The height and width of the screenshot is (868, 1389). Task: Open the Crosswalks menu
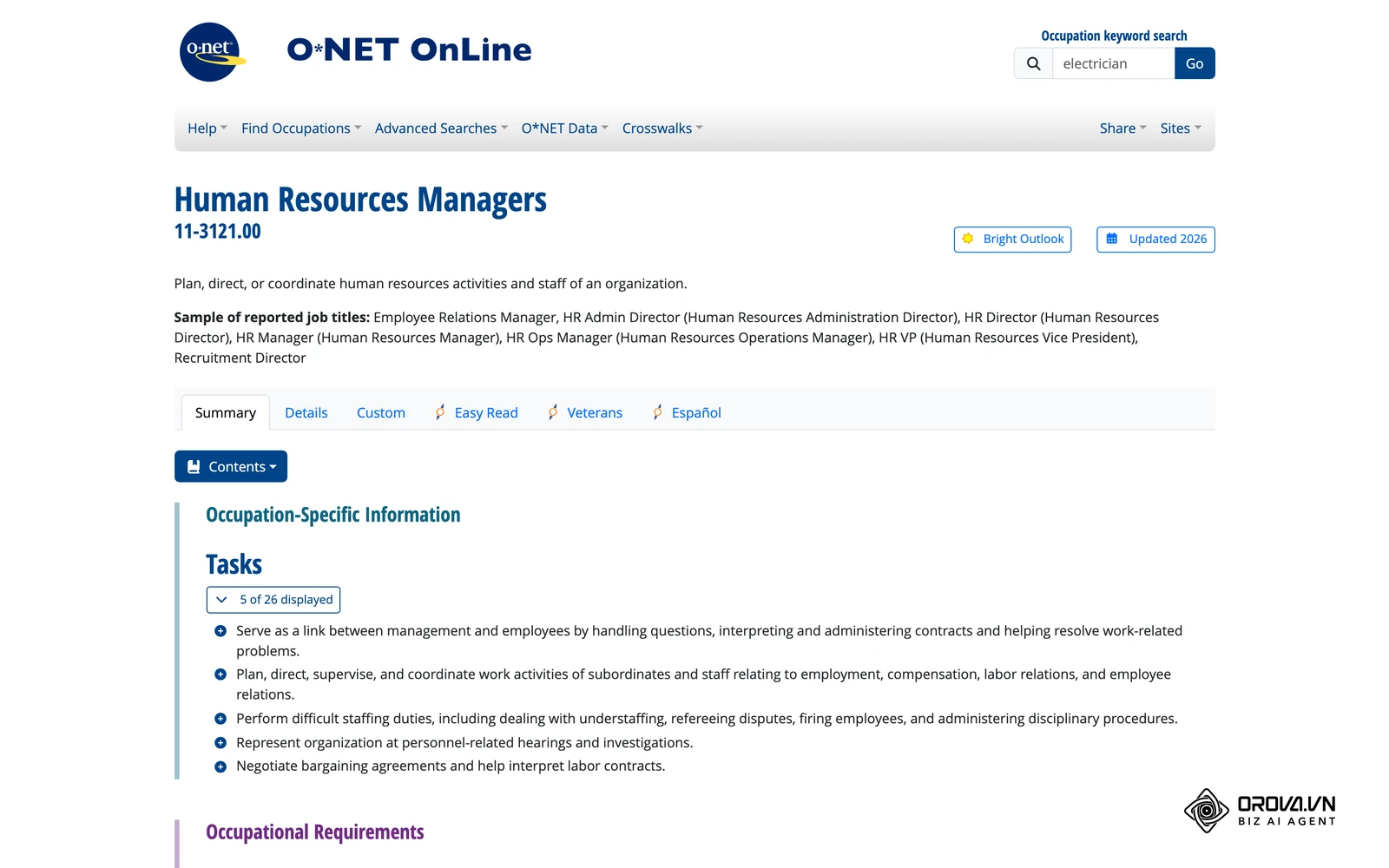pos(662,128)
